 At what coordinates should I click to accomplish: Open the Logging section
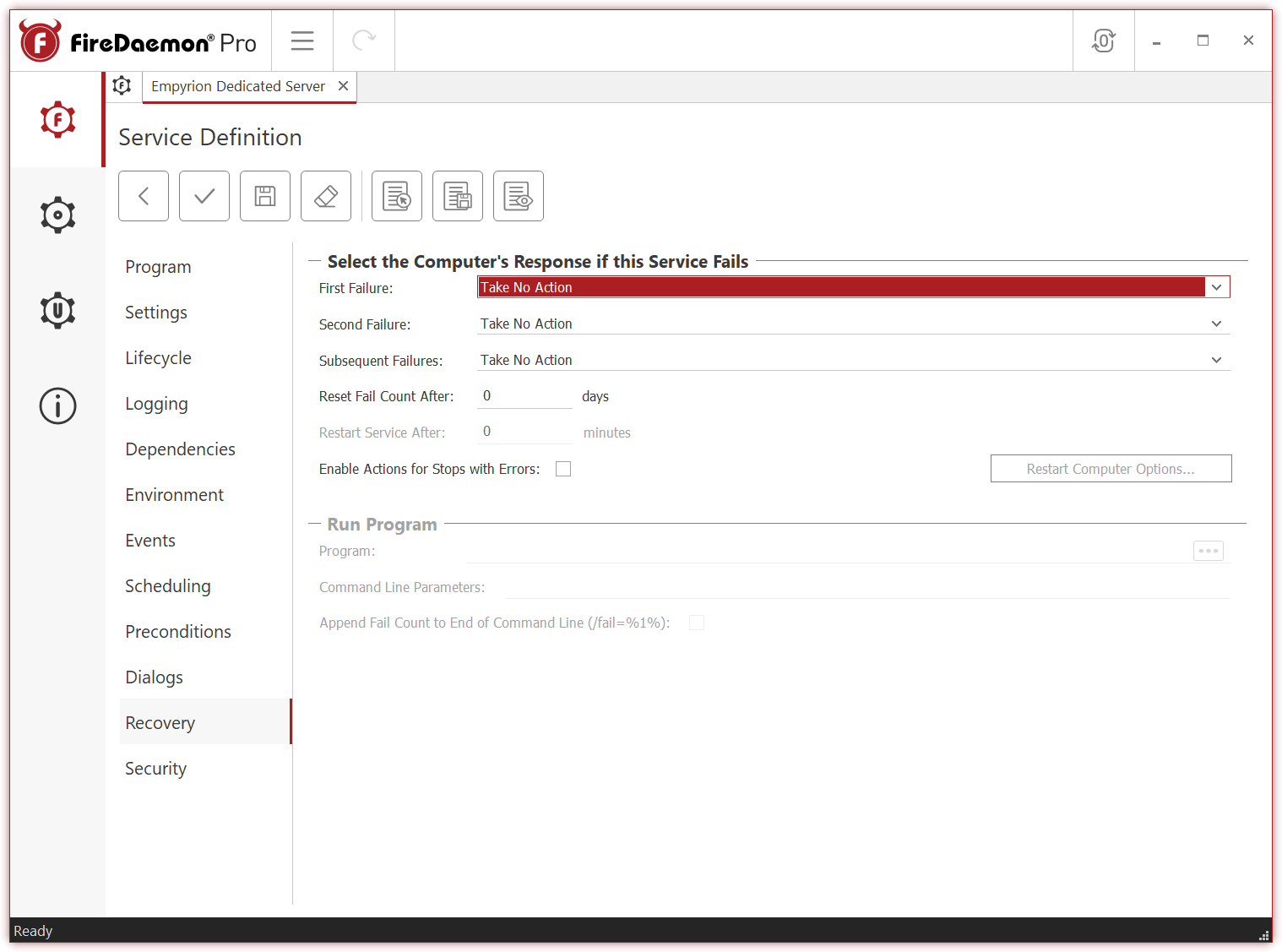[205, 404]
